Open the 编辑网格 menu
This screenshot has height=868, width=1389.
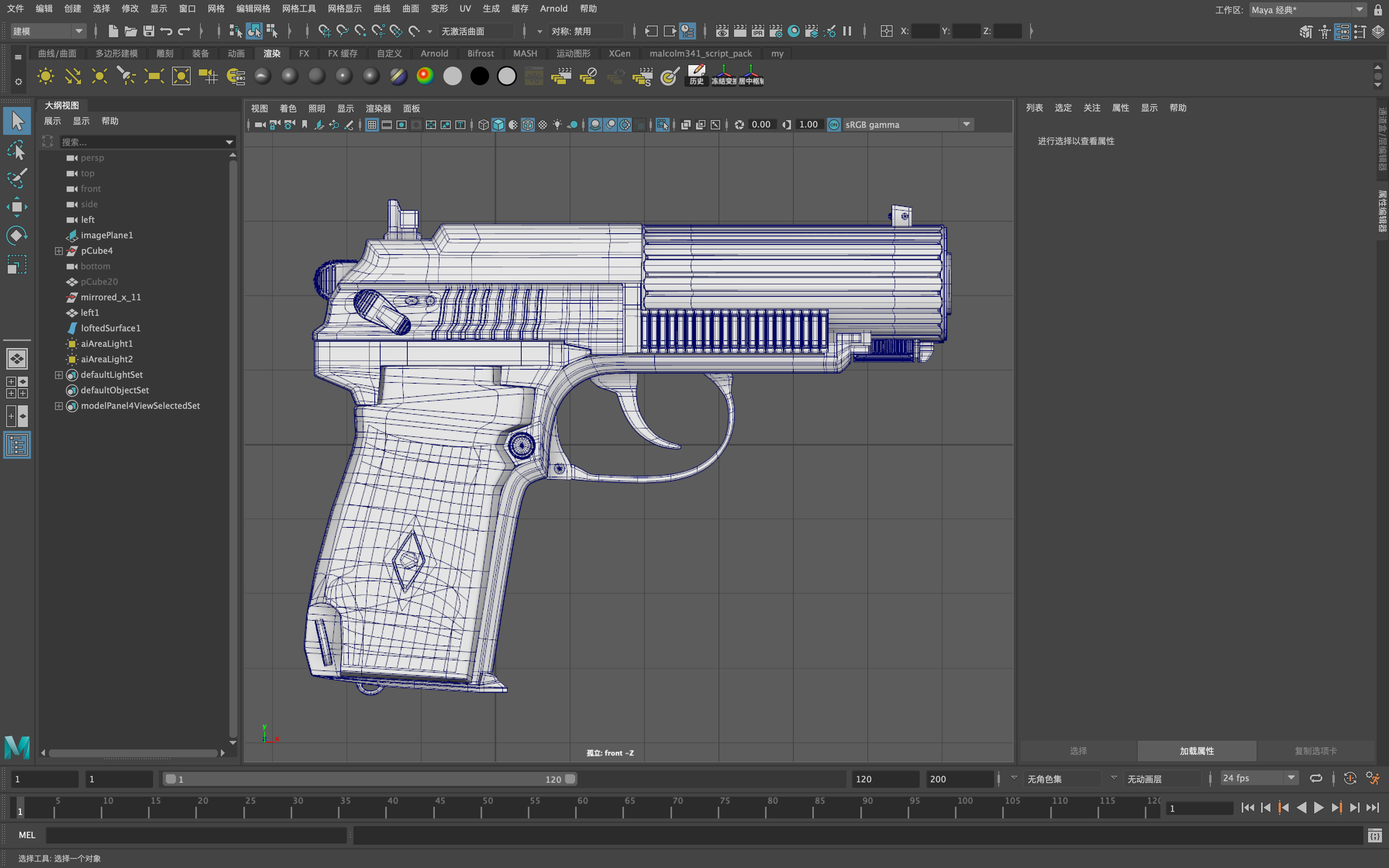pyautogui.click(x=253, y=9)
